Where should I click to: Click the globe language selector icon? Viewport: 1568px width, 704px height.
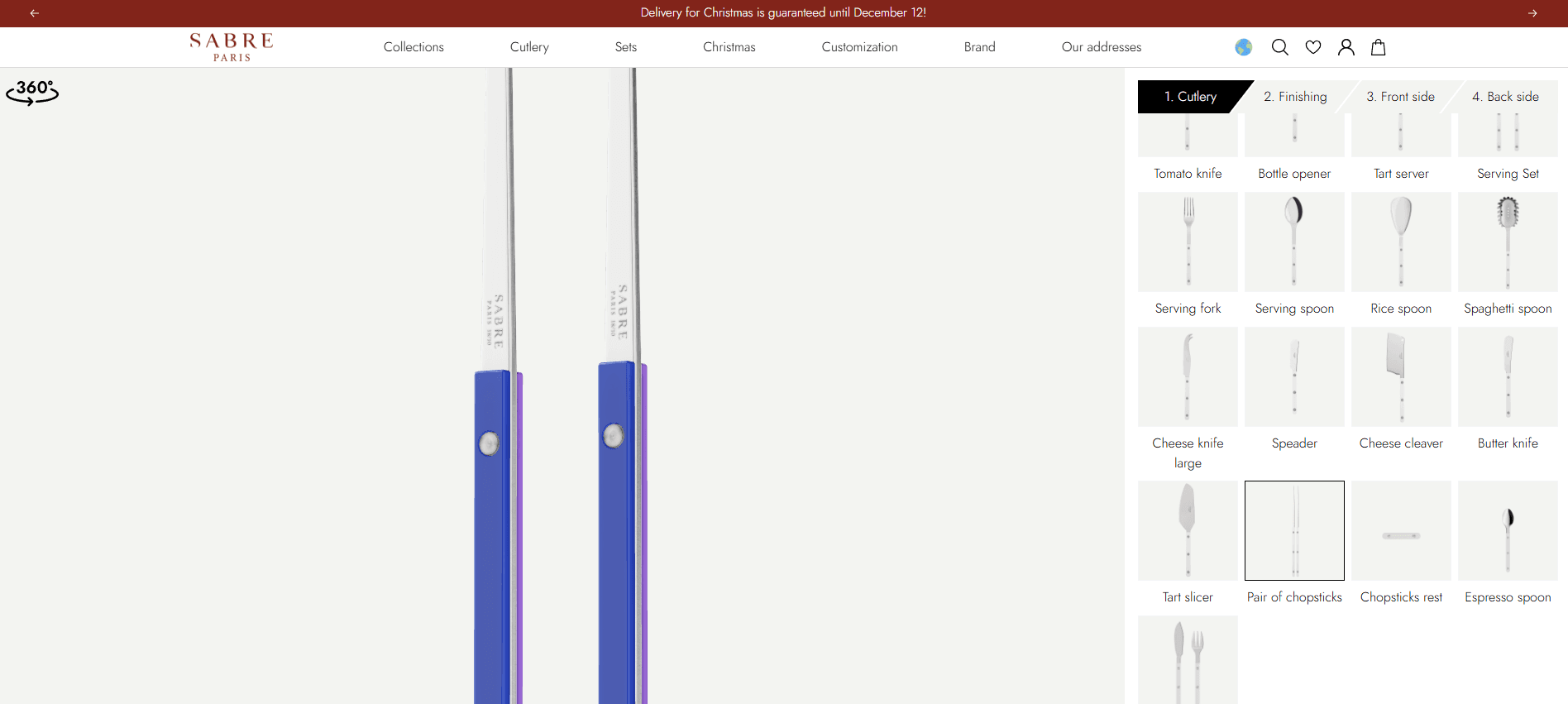1244,47
